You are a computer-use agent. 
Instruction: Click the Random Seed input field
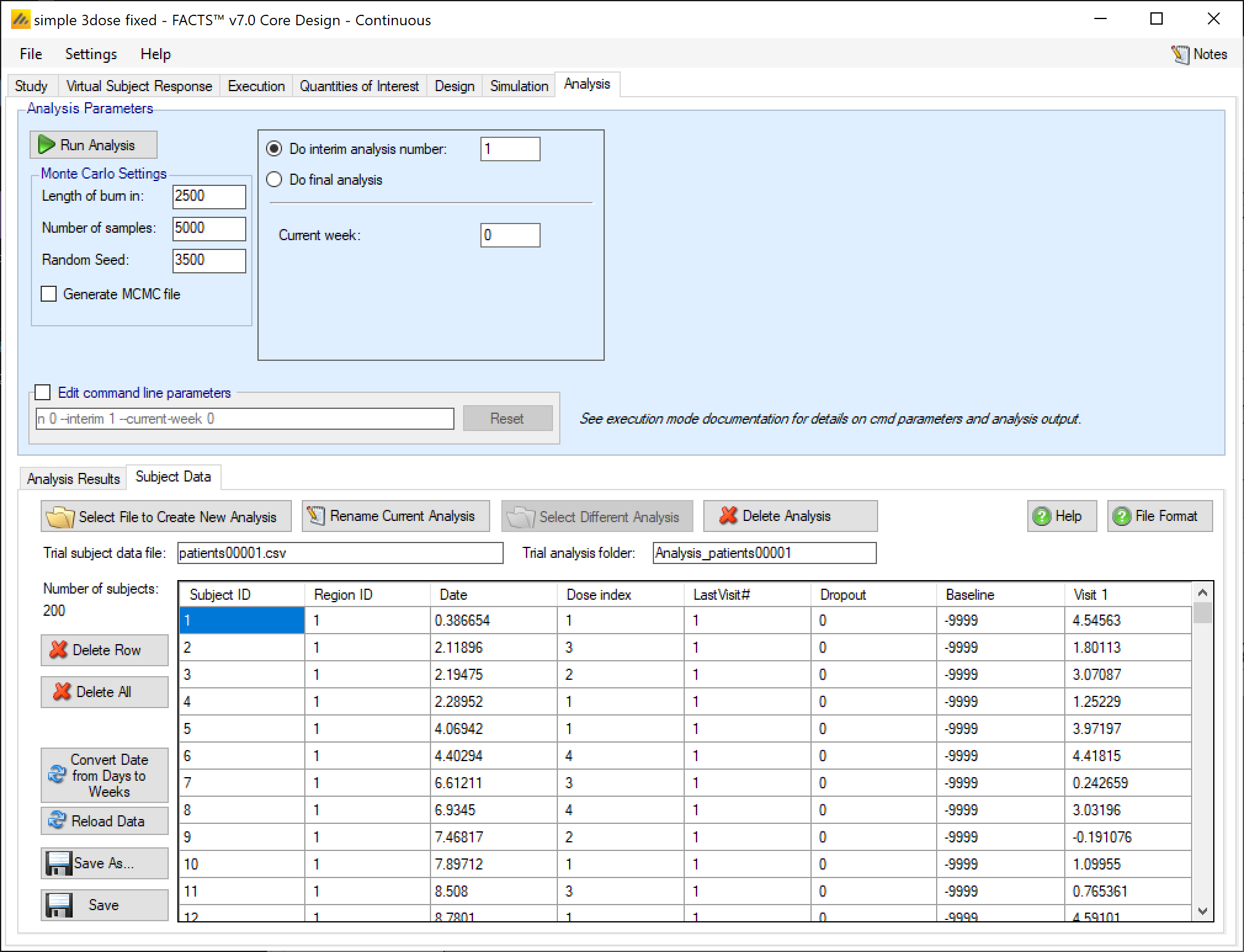[209, 260]
